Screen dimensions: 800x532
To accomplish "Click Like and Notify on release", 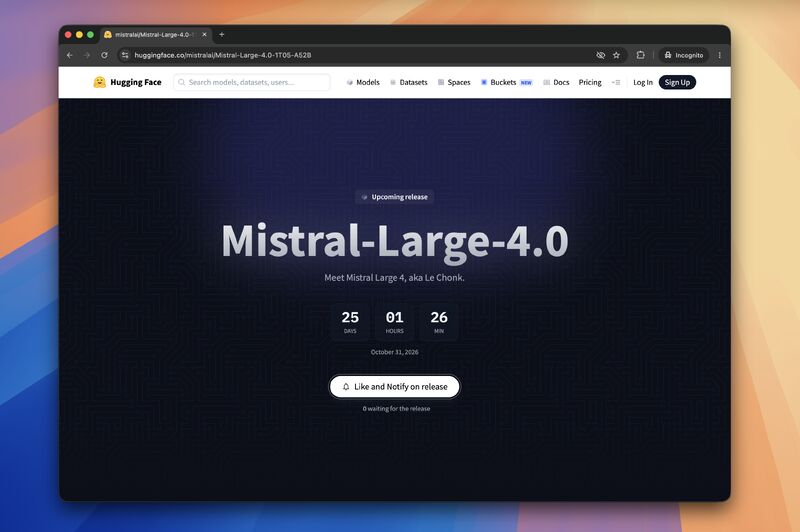I will pos(394,387).
